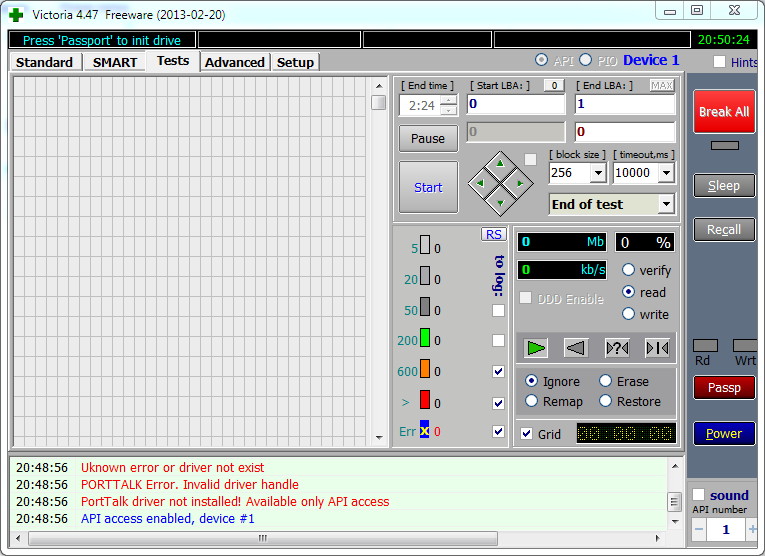This screenshot has width=765, height=556.
Task: Select PIO access mode radio button
Action: pos(585,60)
